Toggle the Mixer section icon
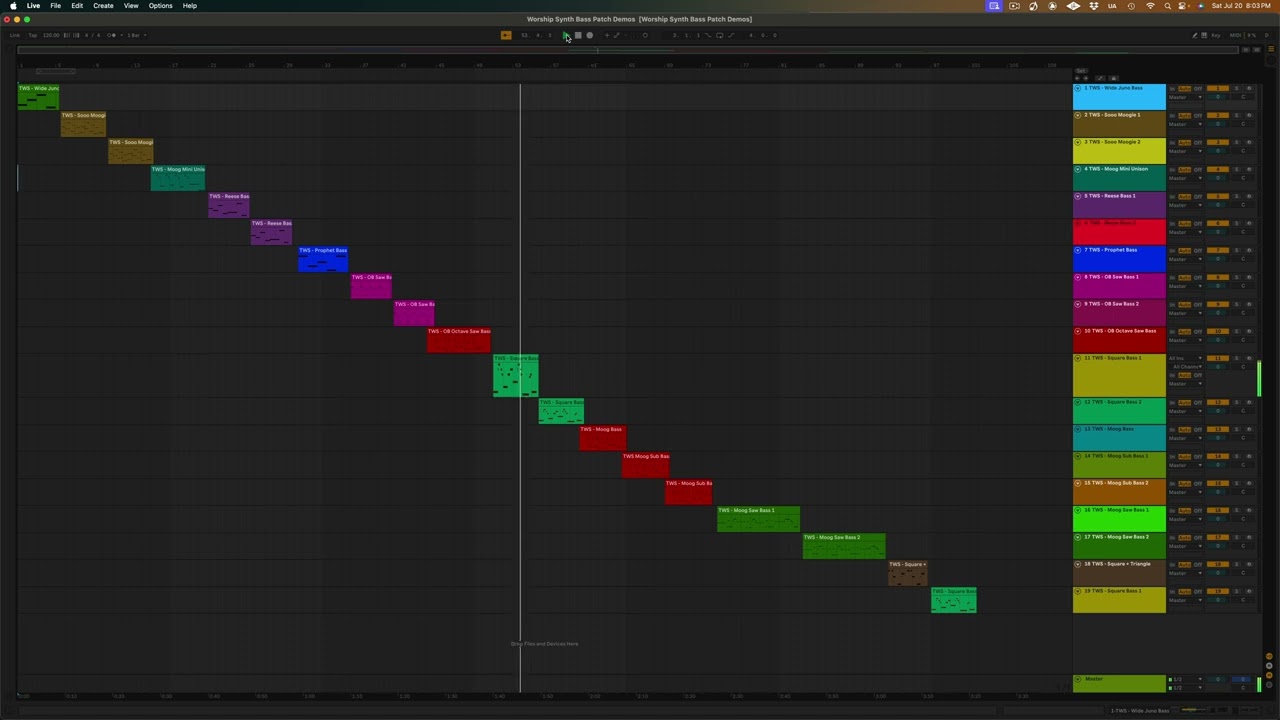This screenshot has height=720, width=1280. tap(1269, 675)
